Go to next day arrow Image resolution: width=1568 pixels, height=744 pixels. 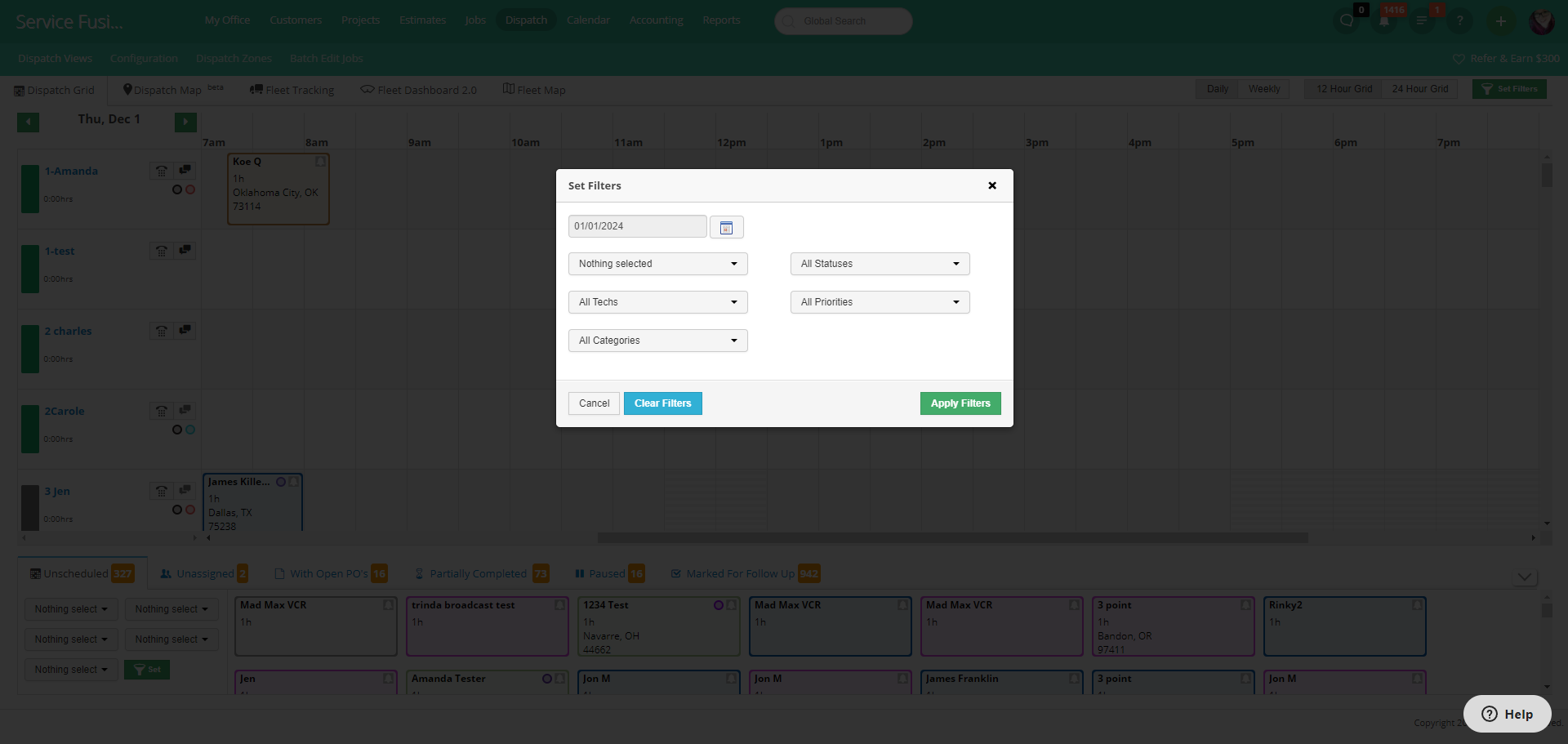[185, 123]
